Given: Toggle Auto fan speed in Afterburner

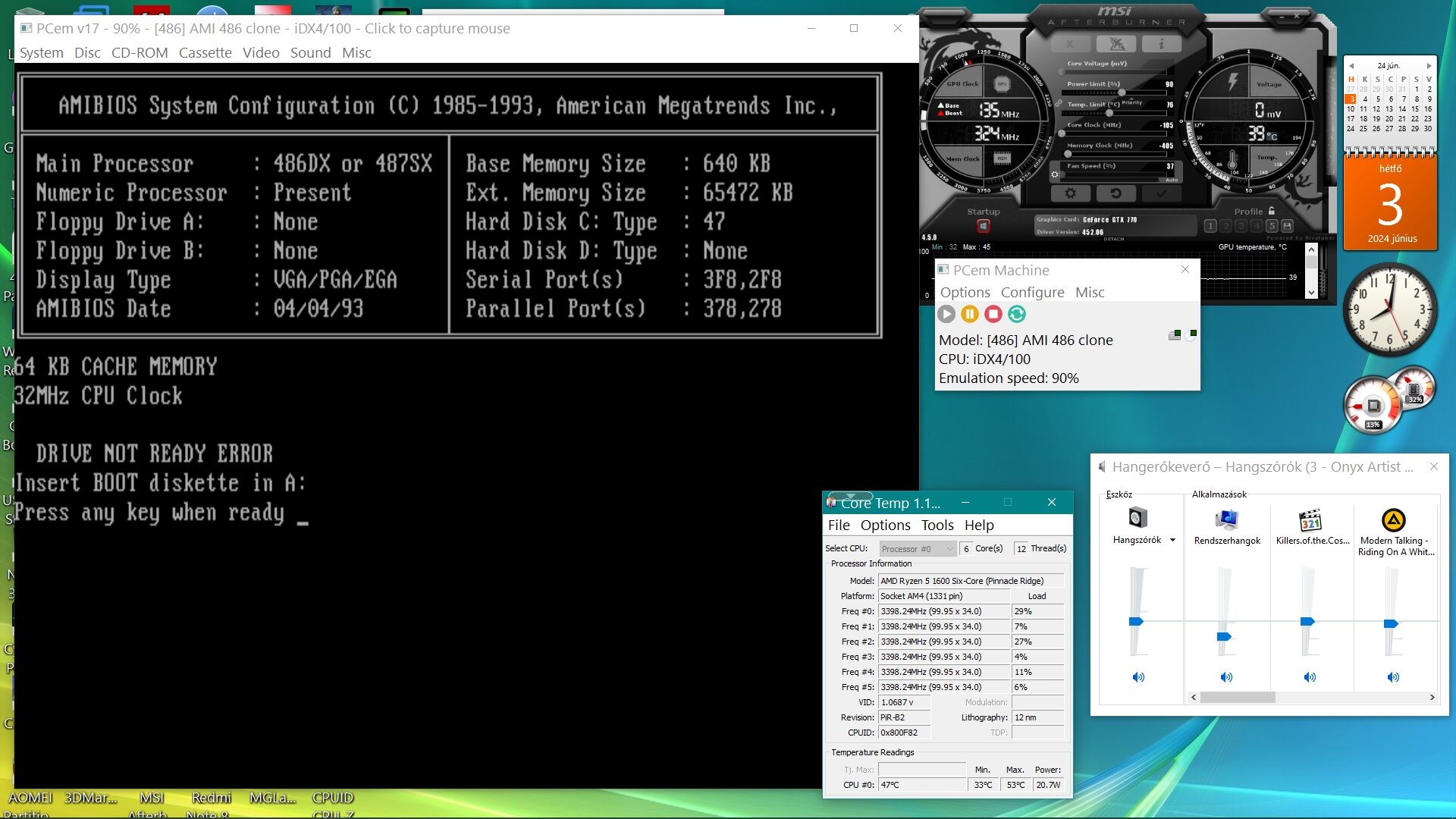Looking at the screenshot, I should click(1171, 180).
